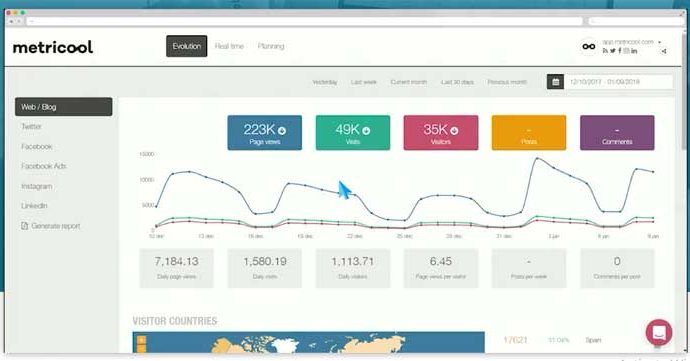Open Instagram section in sidebar
The width and height of the screenshot is (690, 361).
(x=37, y=186)
